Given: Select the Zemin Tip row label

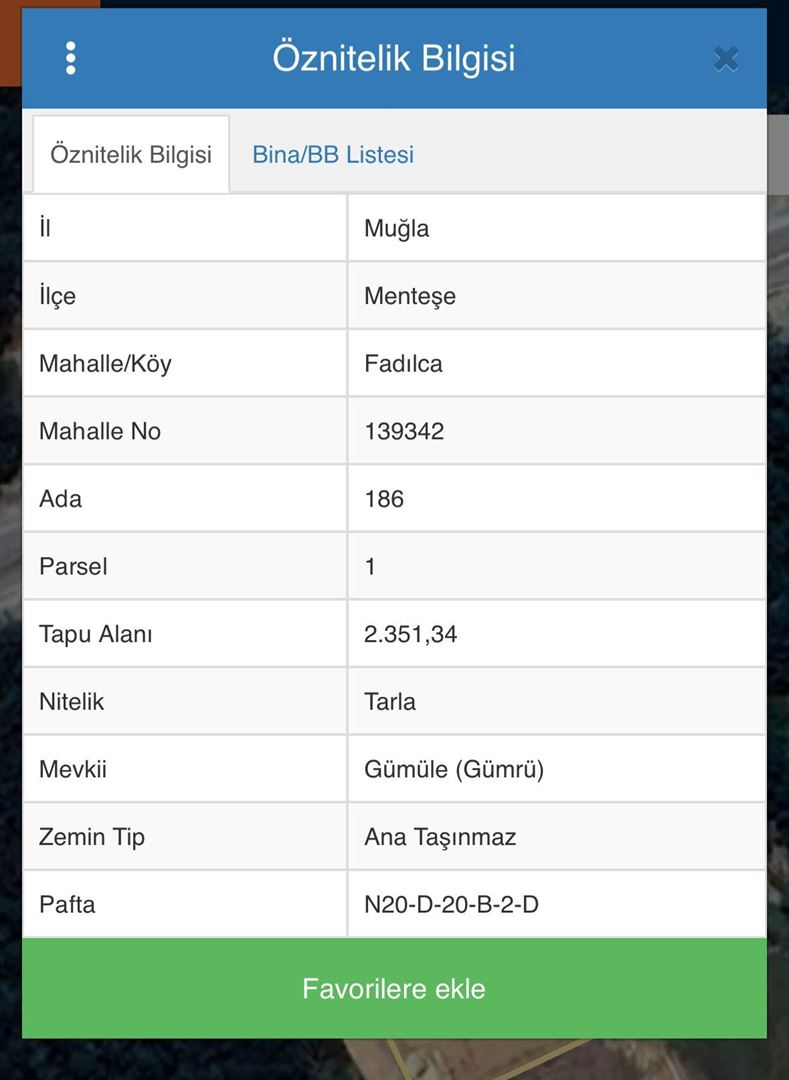Looking at the screenshot, I should 92,837.
